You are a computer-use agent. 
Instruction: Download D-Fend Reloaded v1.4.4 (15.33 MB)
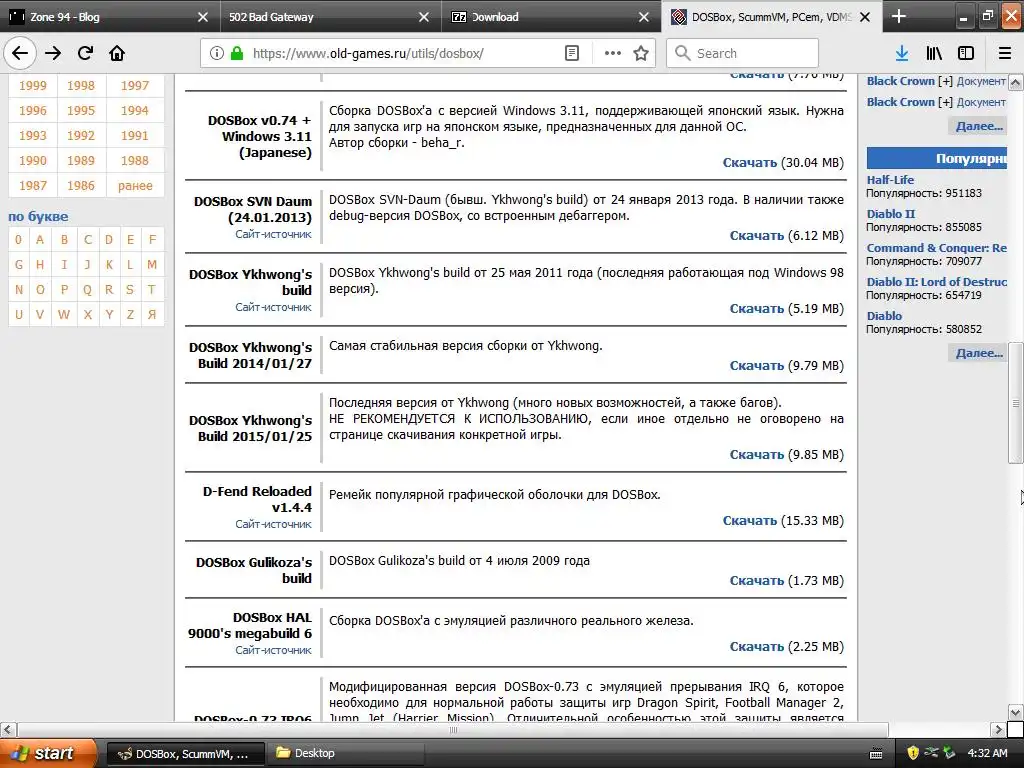coord(750,520)
